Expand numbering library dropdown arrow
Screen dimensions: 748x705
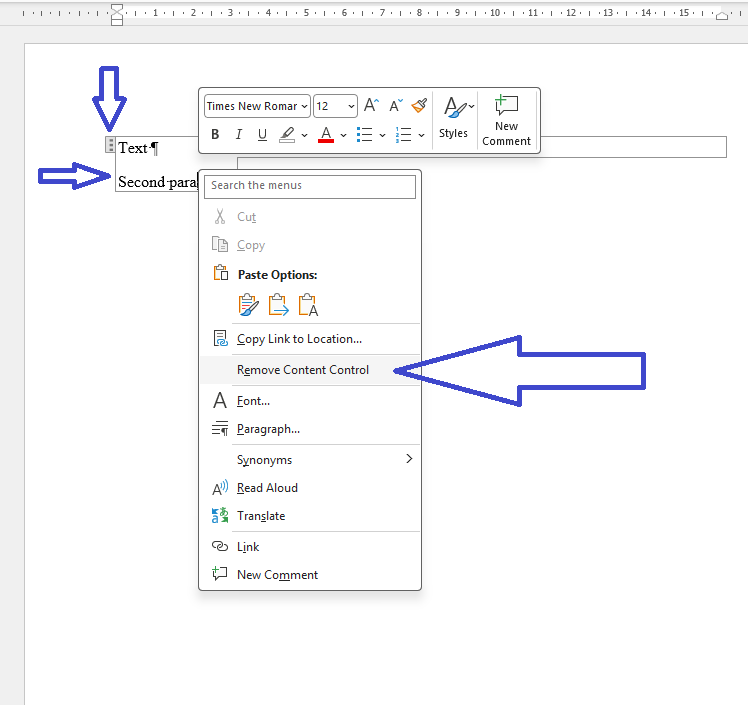421,135
